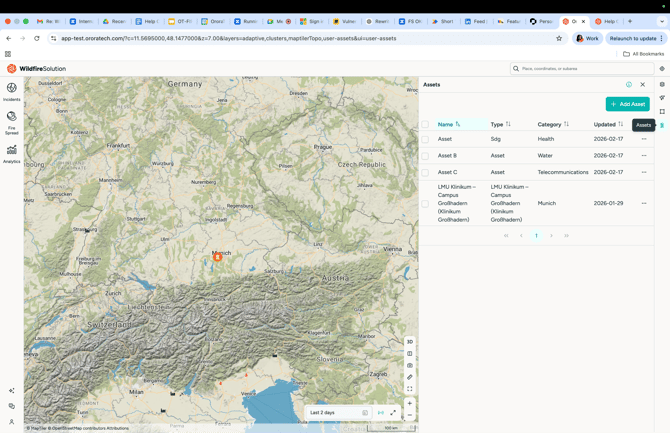Open the Fire Spread tool
This screenshot has height=433, width=670.
[12, 122]
